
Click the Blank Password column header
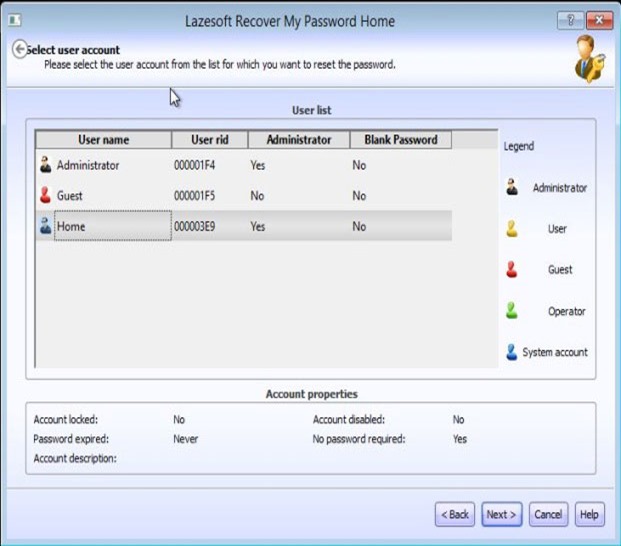click(401, 140)
